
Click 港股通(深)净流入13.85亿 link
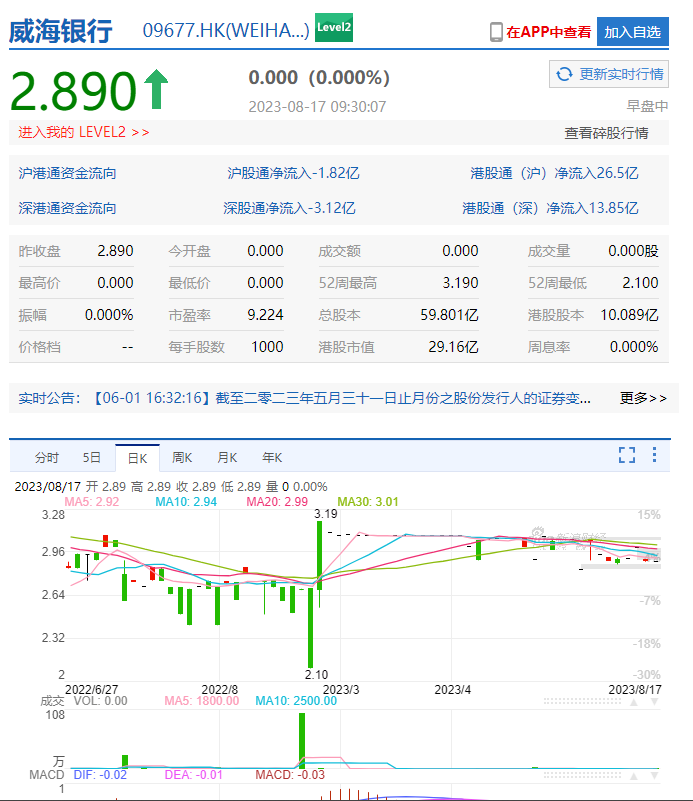coord(550,208)
